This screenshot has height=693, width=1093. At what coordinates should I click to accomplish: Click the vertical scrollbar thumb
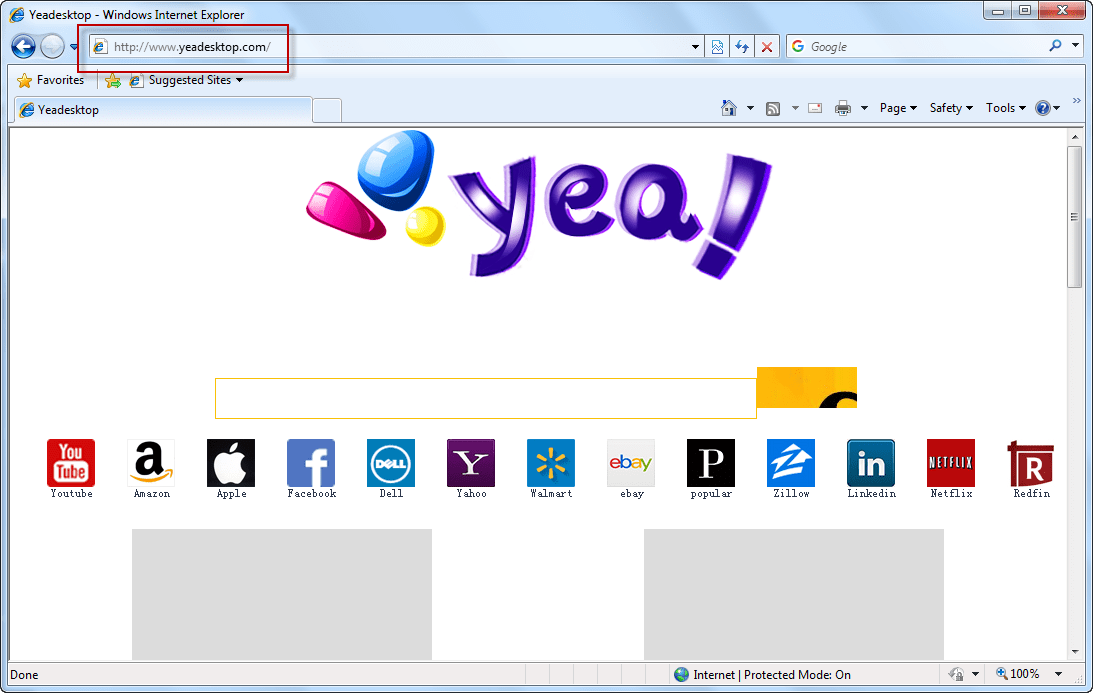click(x=1074, y=217)
